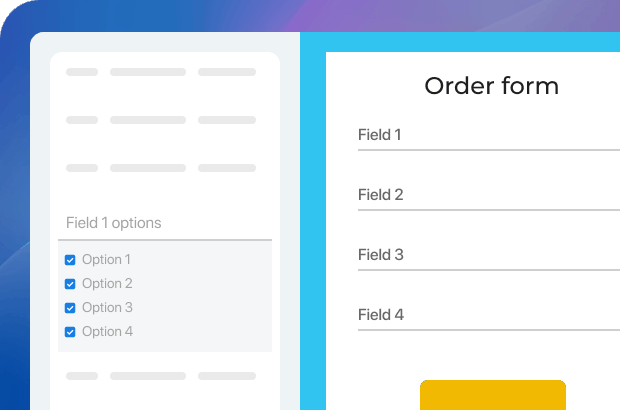The image size is (620, 410).
Task: Uncheck the Option 1 checkbox
Action: (x=70, y=260)
